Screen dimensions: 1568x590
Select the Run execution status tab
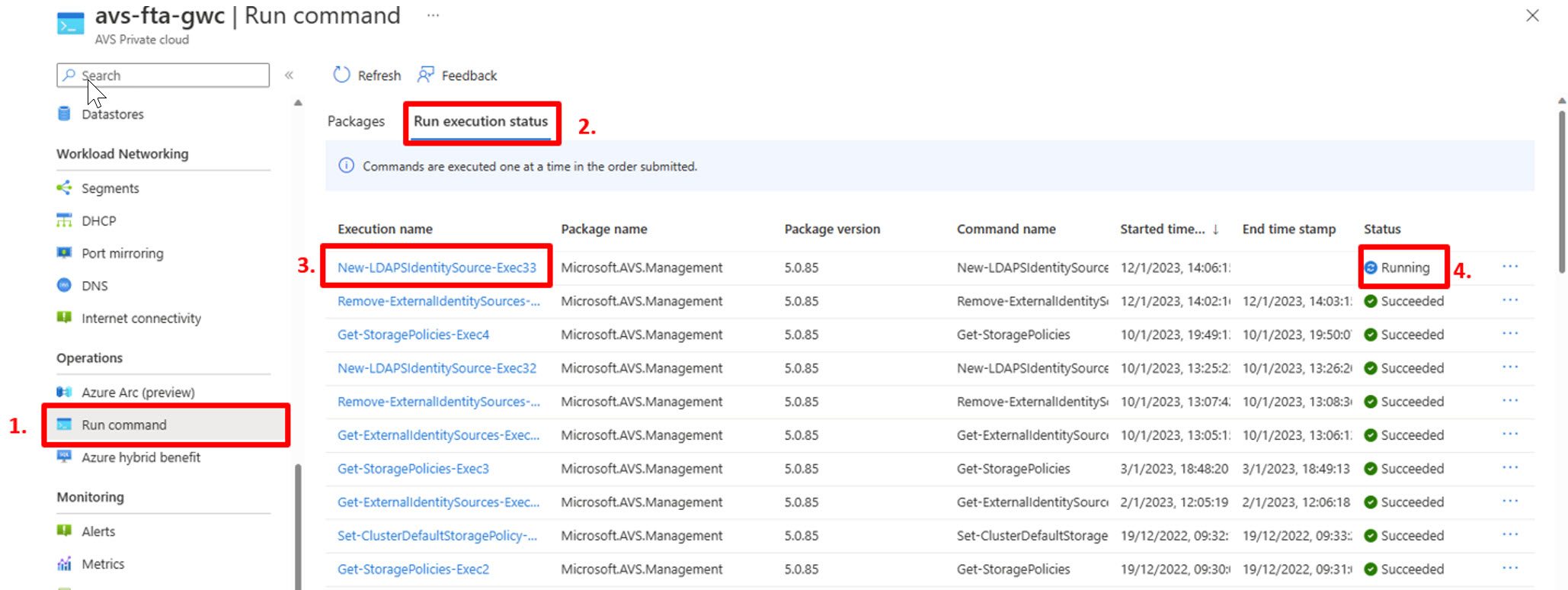click(481, 121)
